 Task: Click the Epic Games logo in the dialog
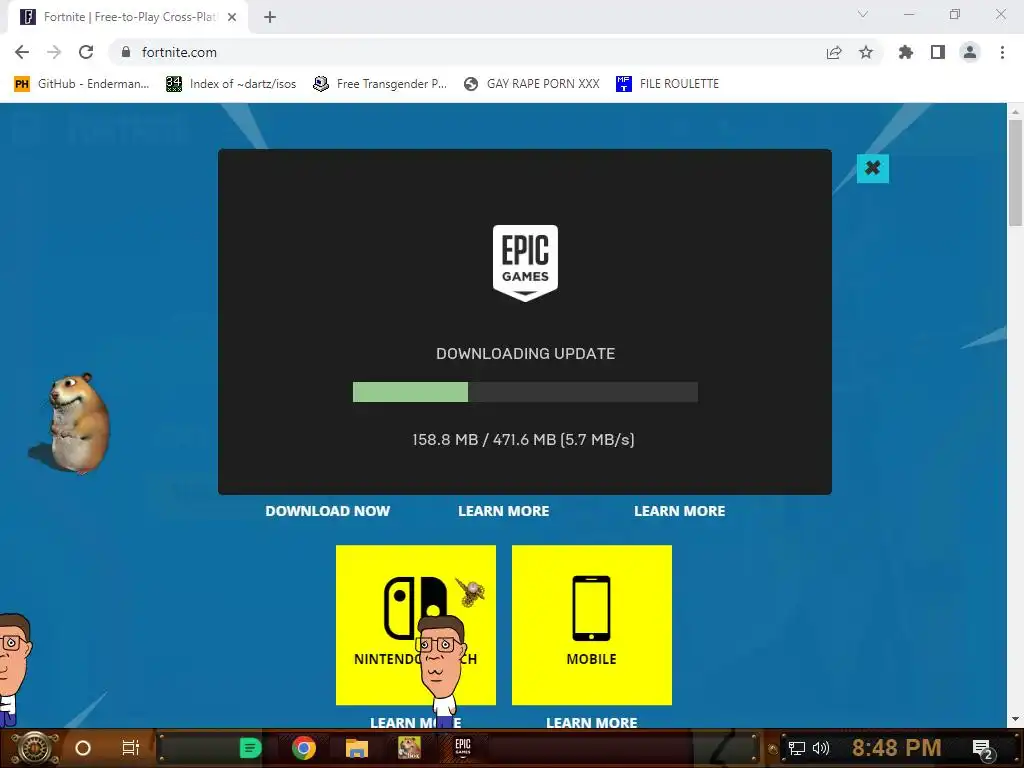525,263
